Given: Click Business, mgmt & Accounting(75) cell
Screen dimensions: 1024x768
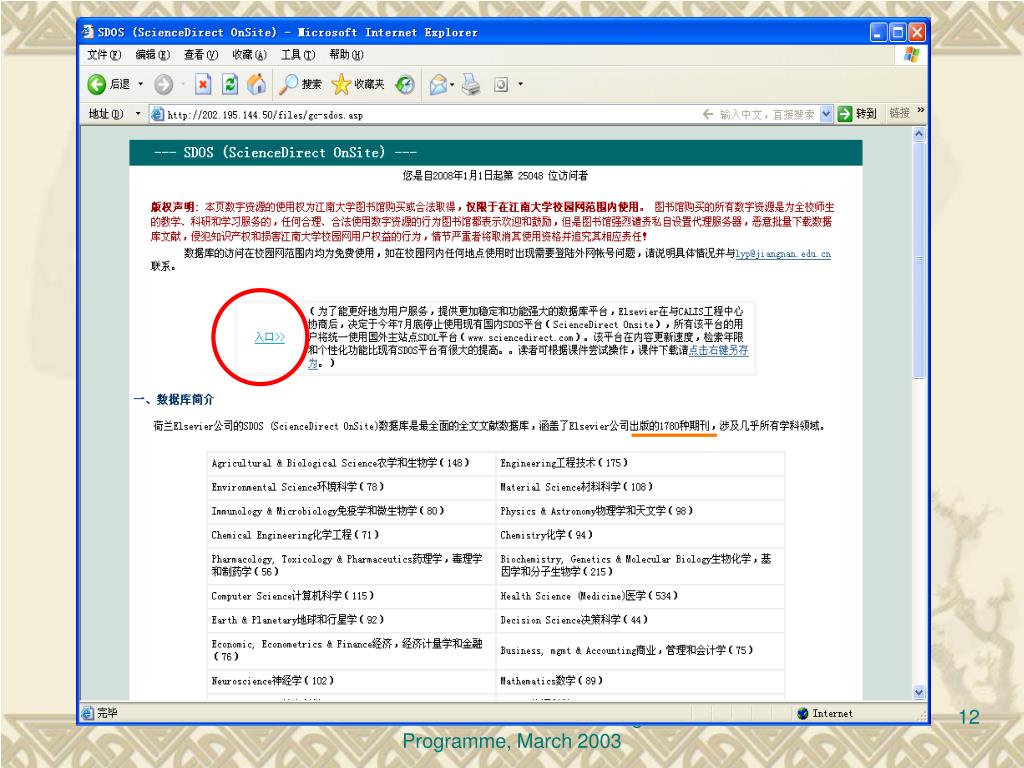Looking at the screenshot, I should tap(640, 650).
